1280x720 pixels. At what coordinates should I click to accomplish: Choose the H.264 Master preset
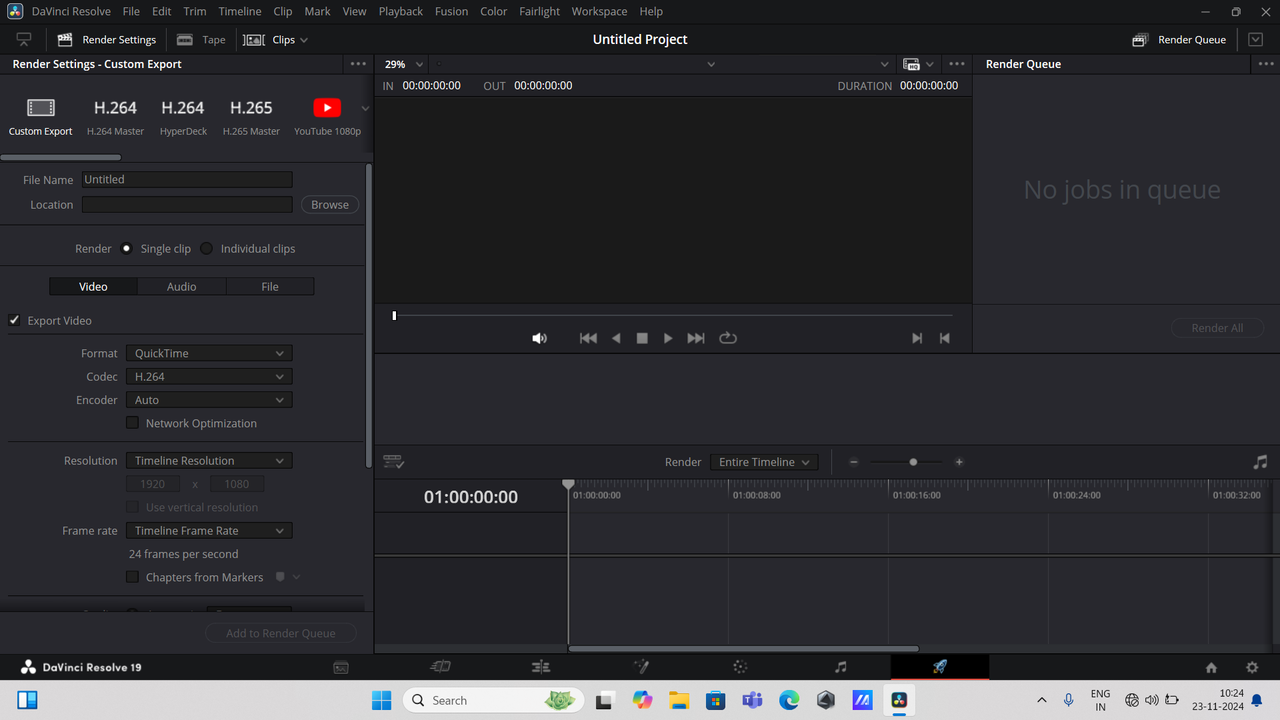point(115,117)
